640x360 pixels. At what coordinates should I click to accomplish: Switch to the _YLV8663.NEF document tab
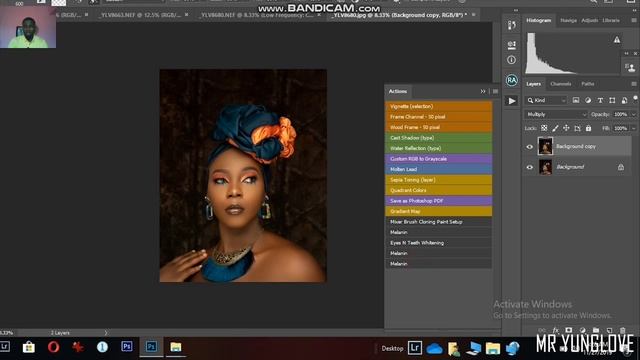pos(140,15)
